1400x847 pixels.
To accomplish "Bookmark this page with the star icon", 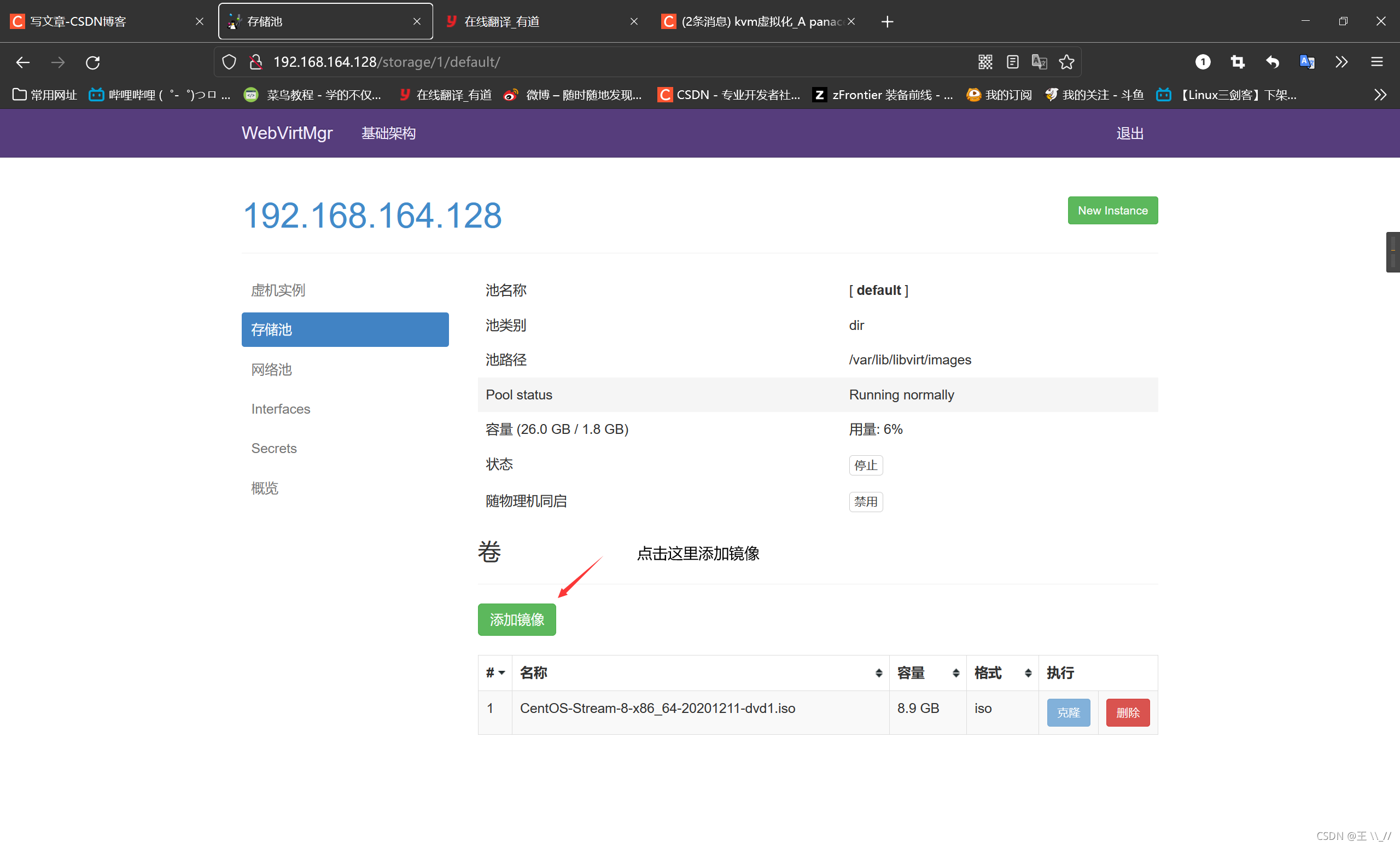I will pos(1066,62).
